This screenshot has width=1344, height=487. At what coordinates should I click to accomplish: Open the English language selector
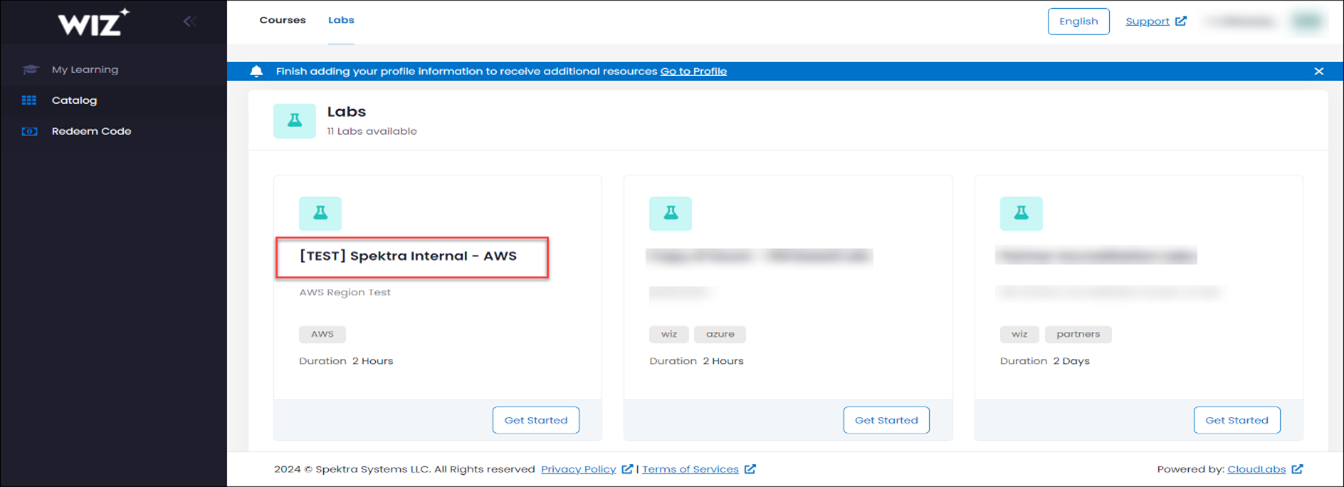coord(1078,21)
